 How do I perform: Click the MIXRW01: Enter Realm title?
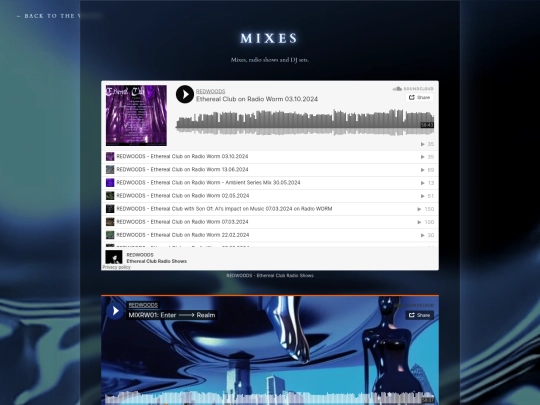coord(172,315)
